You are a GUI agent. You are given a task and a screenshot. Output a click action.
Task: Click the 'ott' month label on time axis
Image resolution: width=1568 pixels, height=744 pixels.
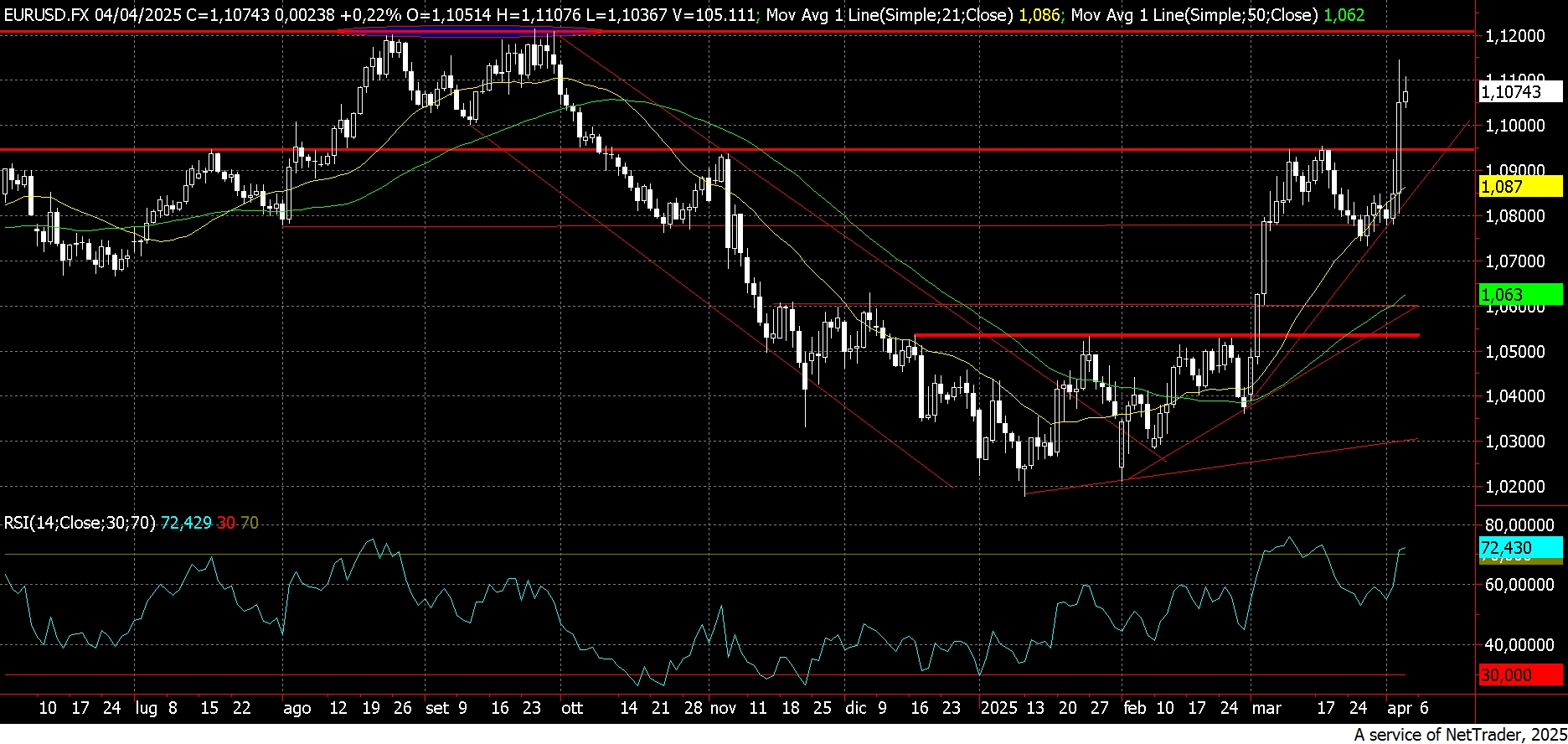(572, 709)
